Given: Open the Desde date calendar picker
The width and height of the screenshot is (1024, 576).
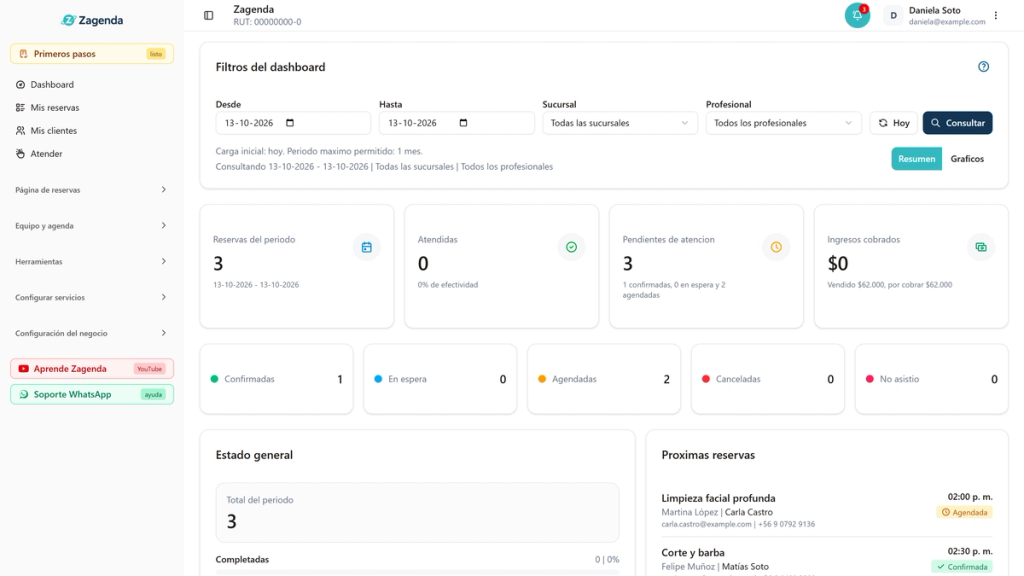Looking at the screenshot, I should click(x=290, y=123).
